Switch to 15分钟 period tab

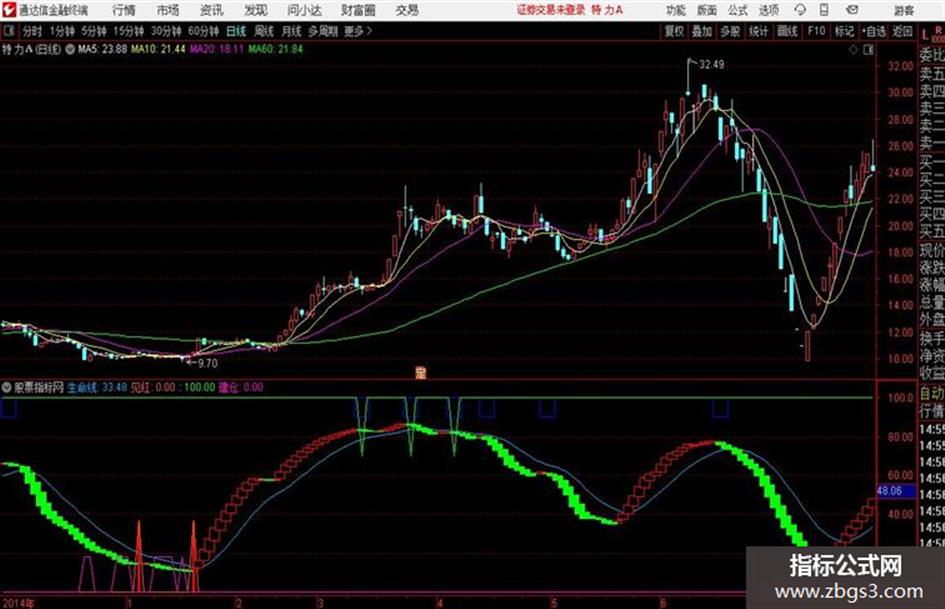[129, 31]
